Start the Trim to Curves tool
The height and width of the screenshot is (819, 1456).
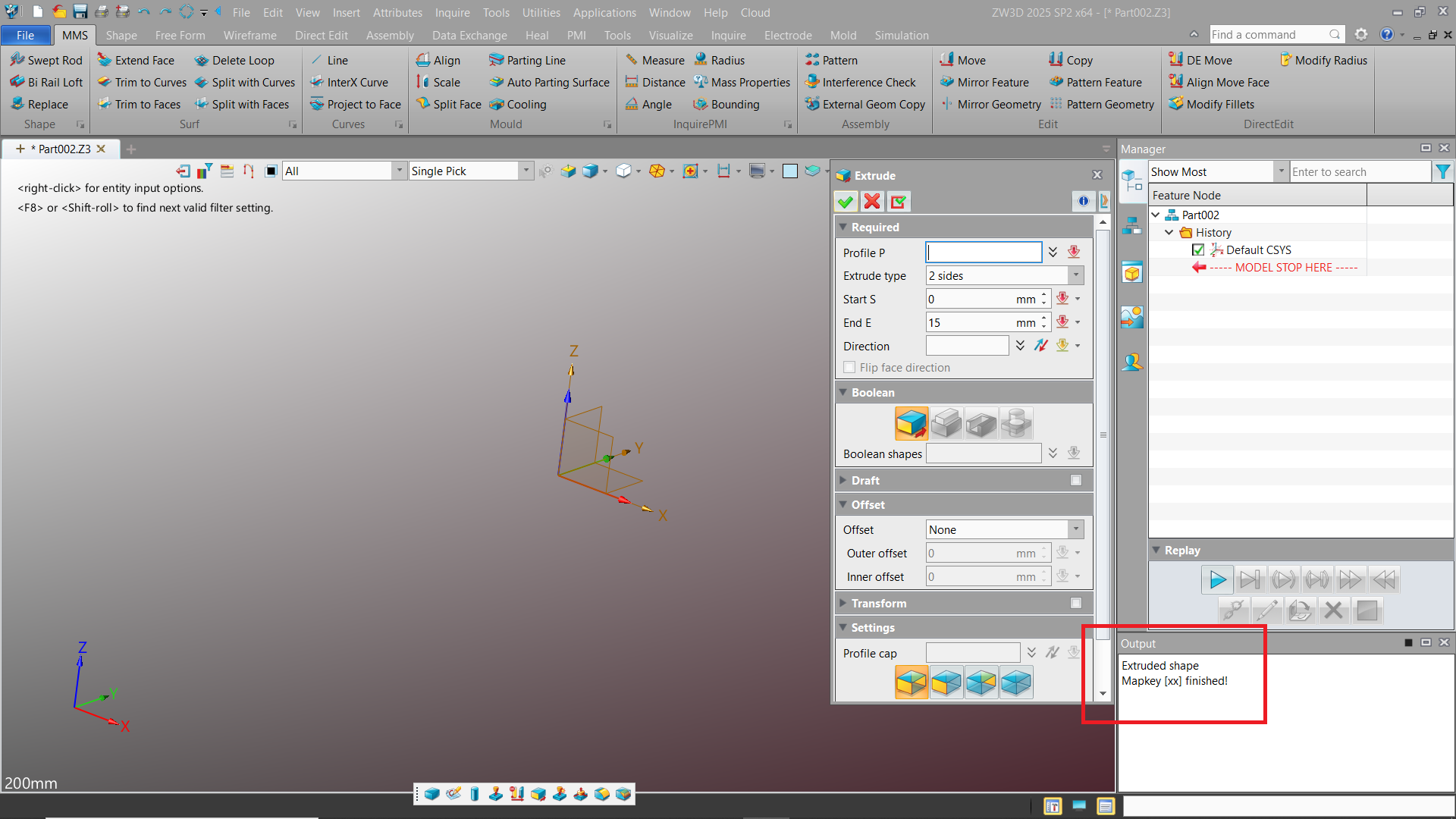click(x=142, y=82)
